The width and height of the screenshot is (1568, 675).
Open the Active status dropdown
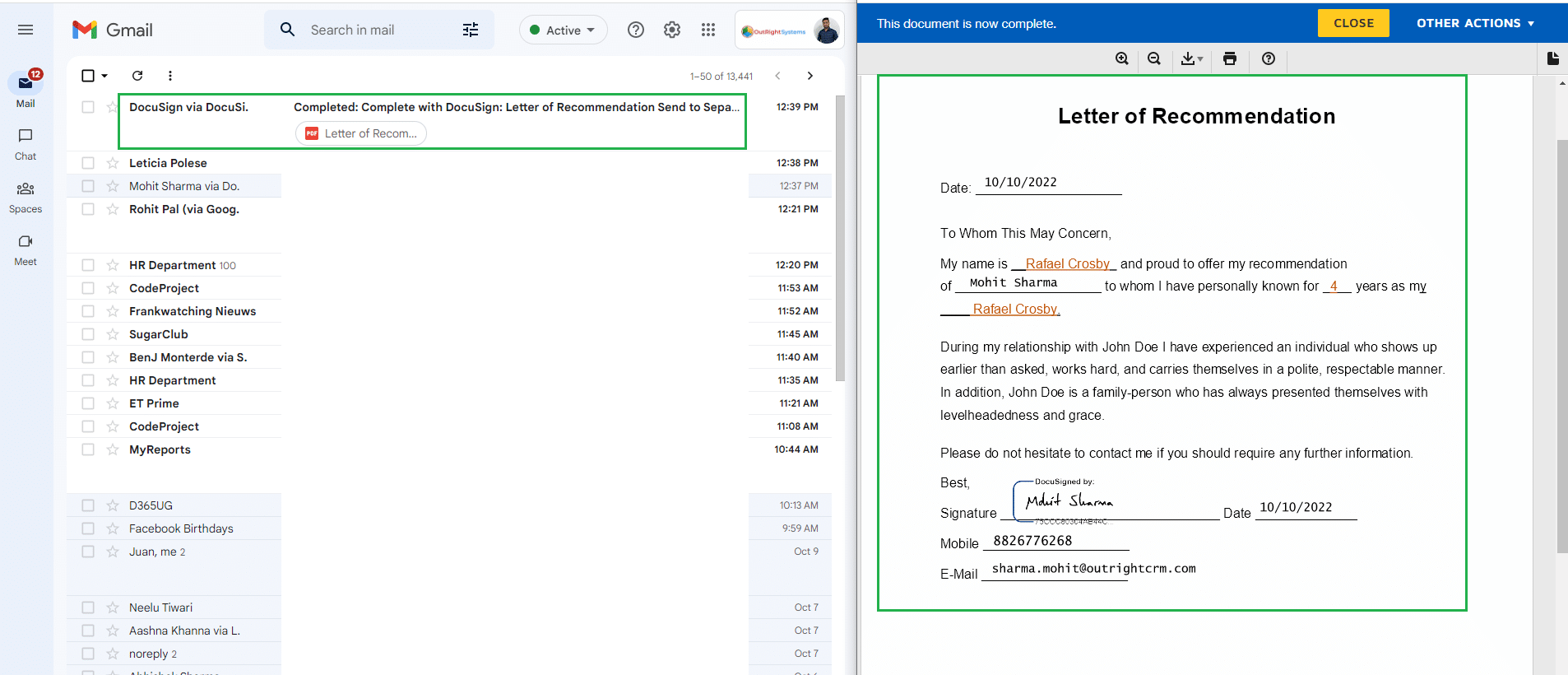pyautogui.click(x=563, y=30)
